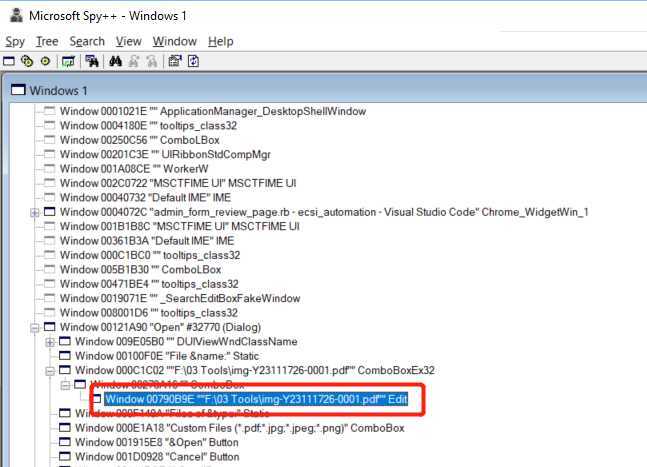Select Window 002C0722 "MSCTFIME UI" row
This screenshot has width=647, height=467.
point(178,183)
